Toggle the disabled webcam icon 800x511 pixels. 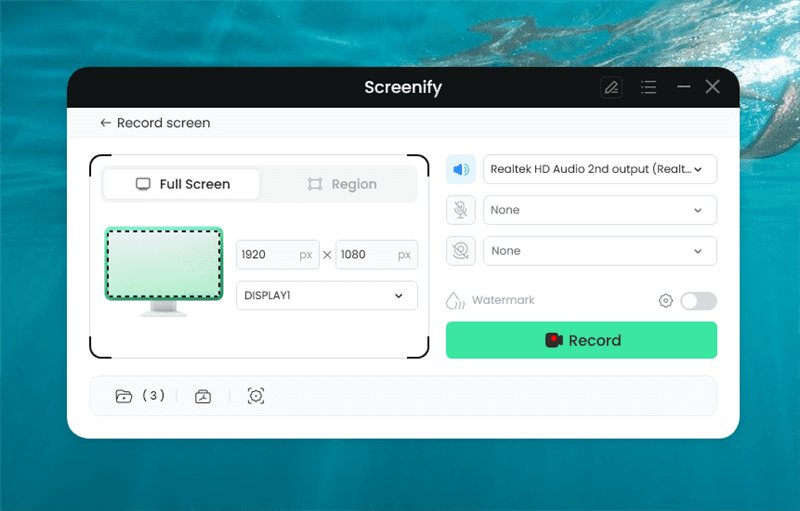tap(461, 251)
